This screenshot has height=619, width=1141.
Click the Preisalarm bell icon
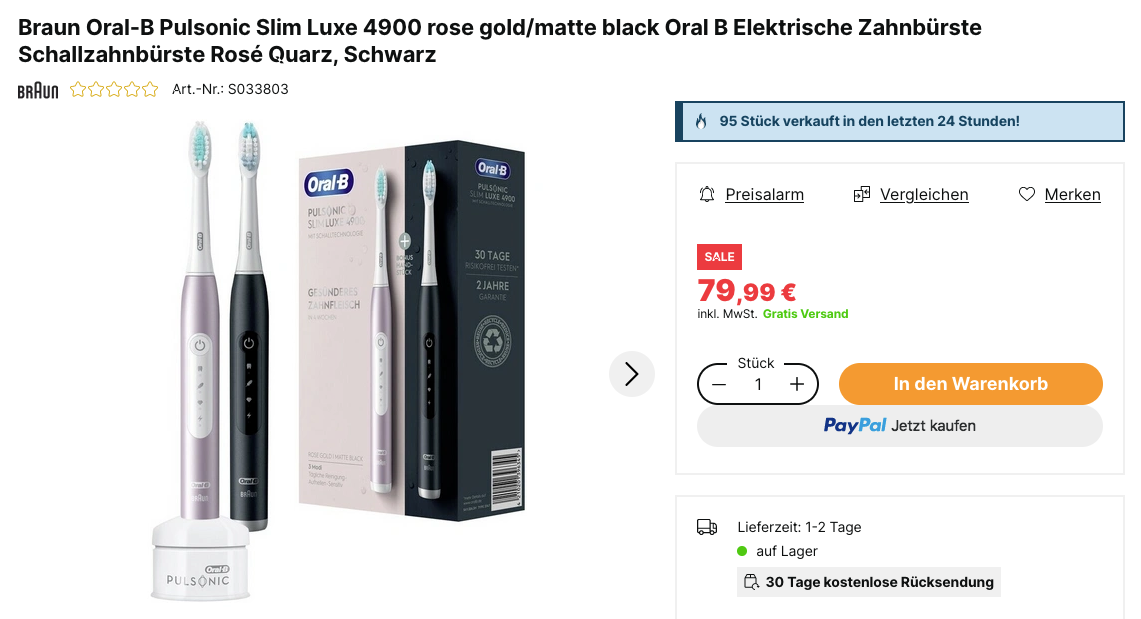[x=707, y=194]
